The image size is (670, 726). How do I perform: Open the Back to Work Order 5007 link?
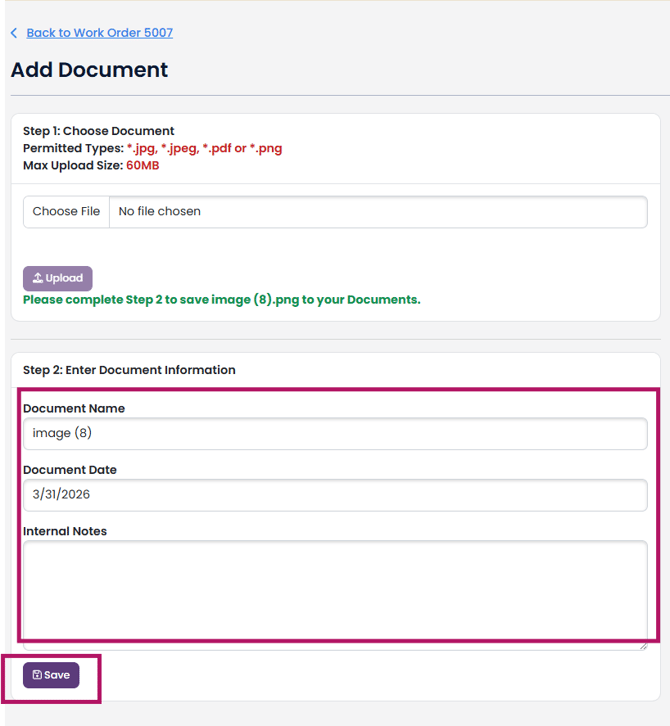click(x=99, y=33)
